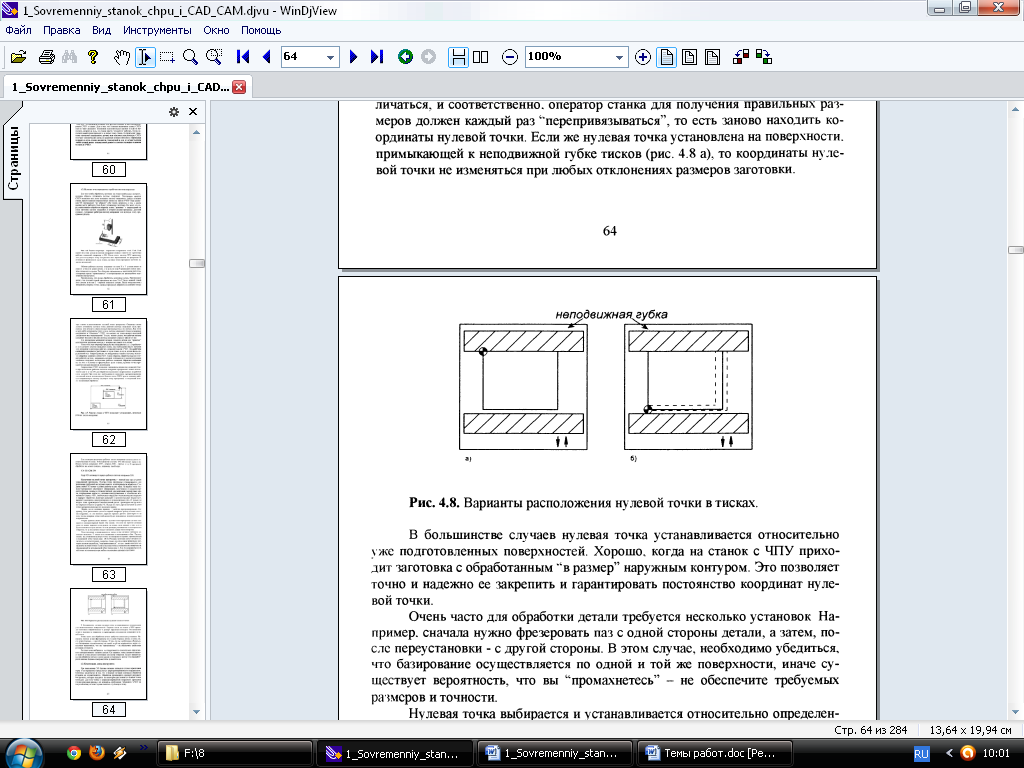Click the page number 64 input box
1024x768 pixels.
point(302,57)
